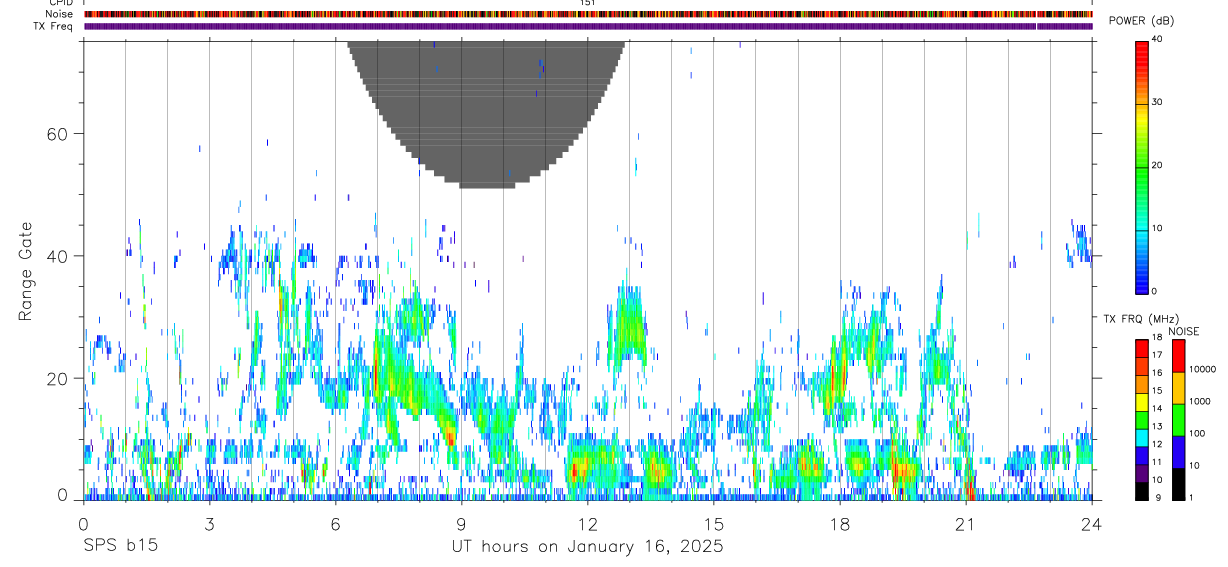Viewport: 1228px width, 567px height.
Task: Click the 40 tick on the Range Gate axis
Action: [x=59, y=256]
